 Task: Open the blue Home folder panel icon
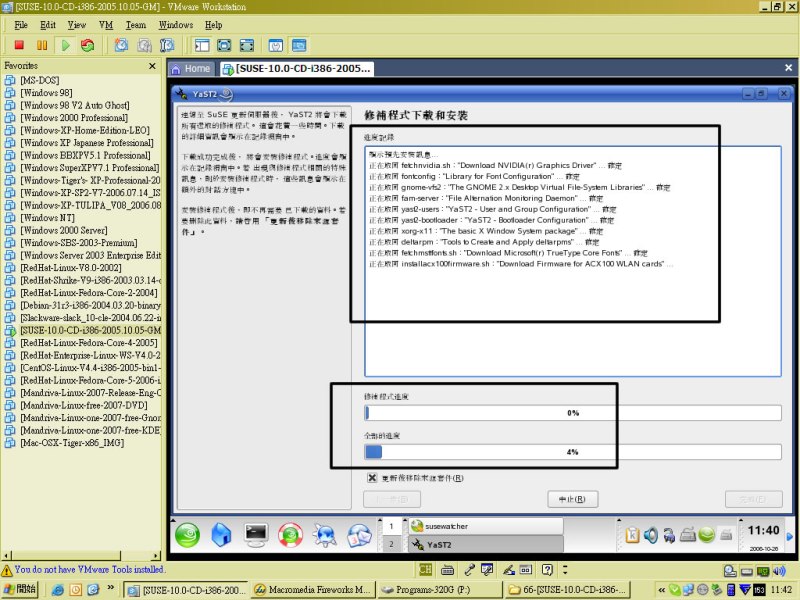(221, 535)
